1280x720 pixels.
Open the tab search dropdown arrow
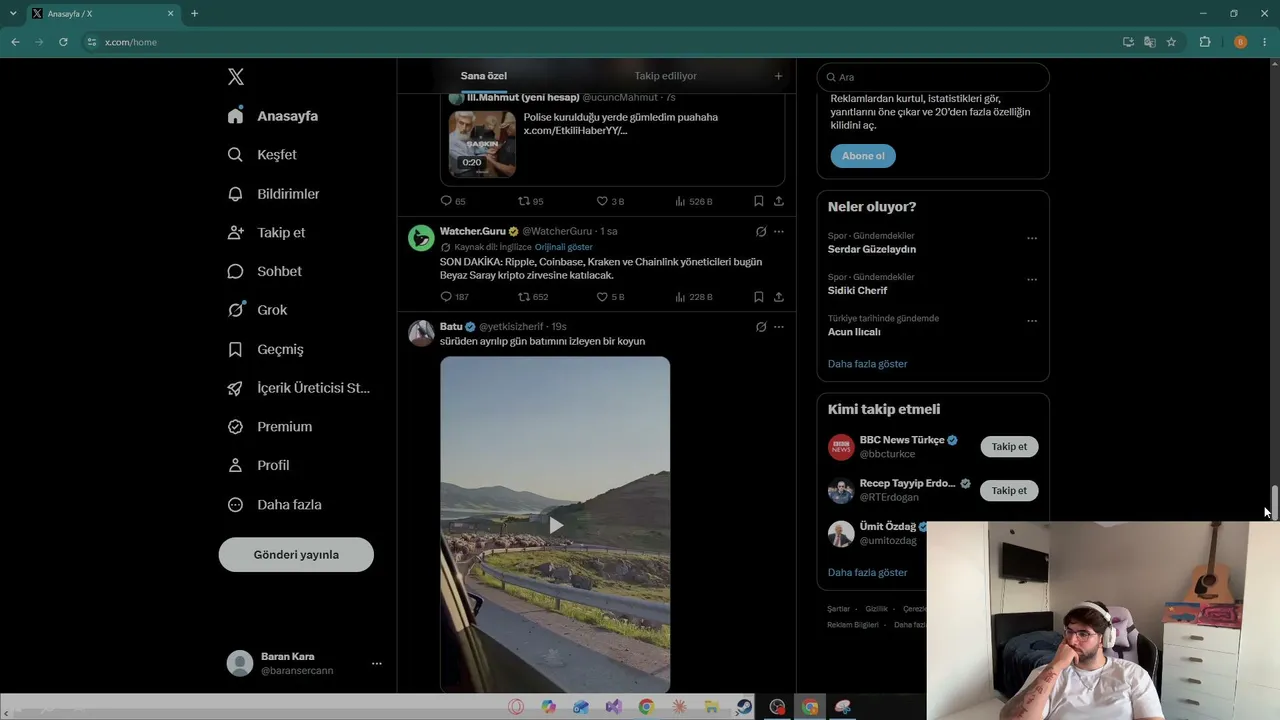tap(13, 13)
